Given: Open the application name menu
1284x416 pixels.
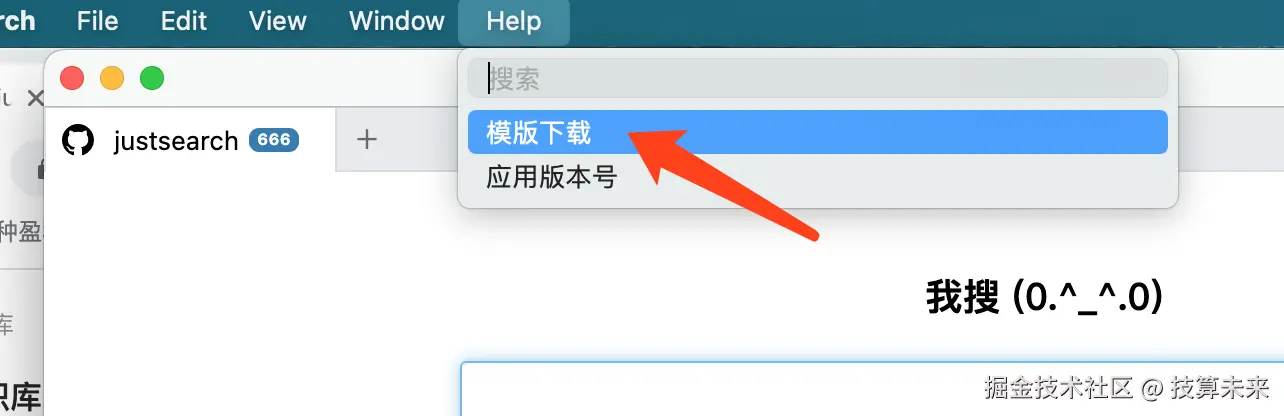Looking at the screenshot, I should pos(18,21).
